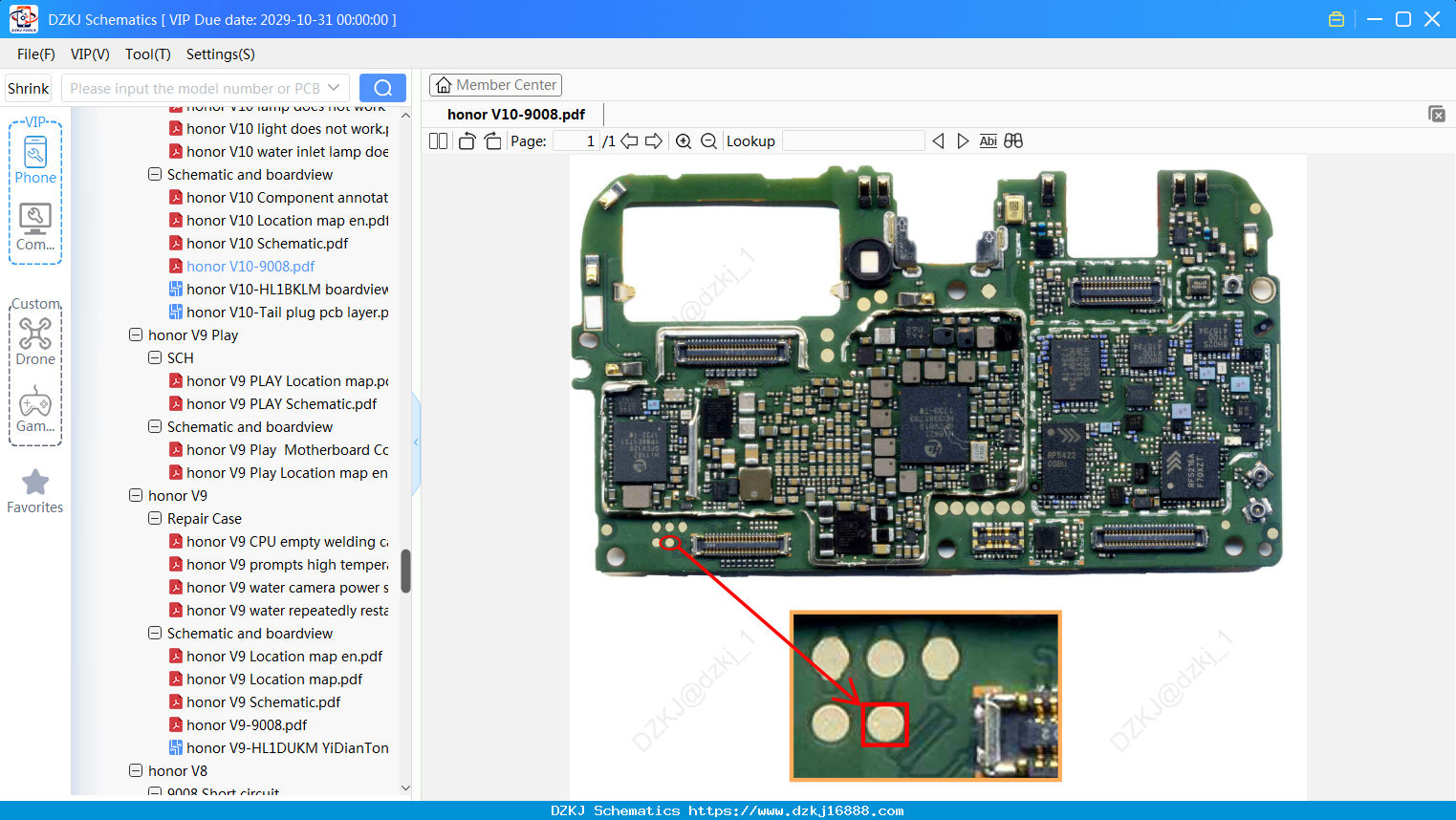Open the Member Center button

(x=495, y=85)
